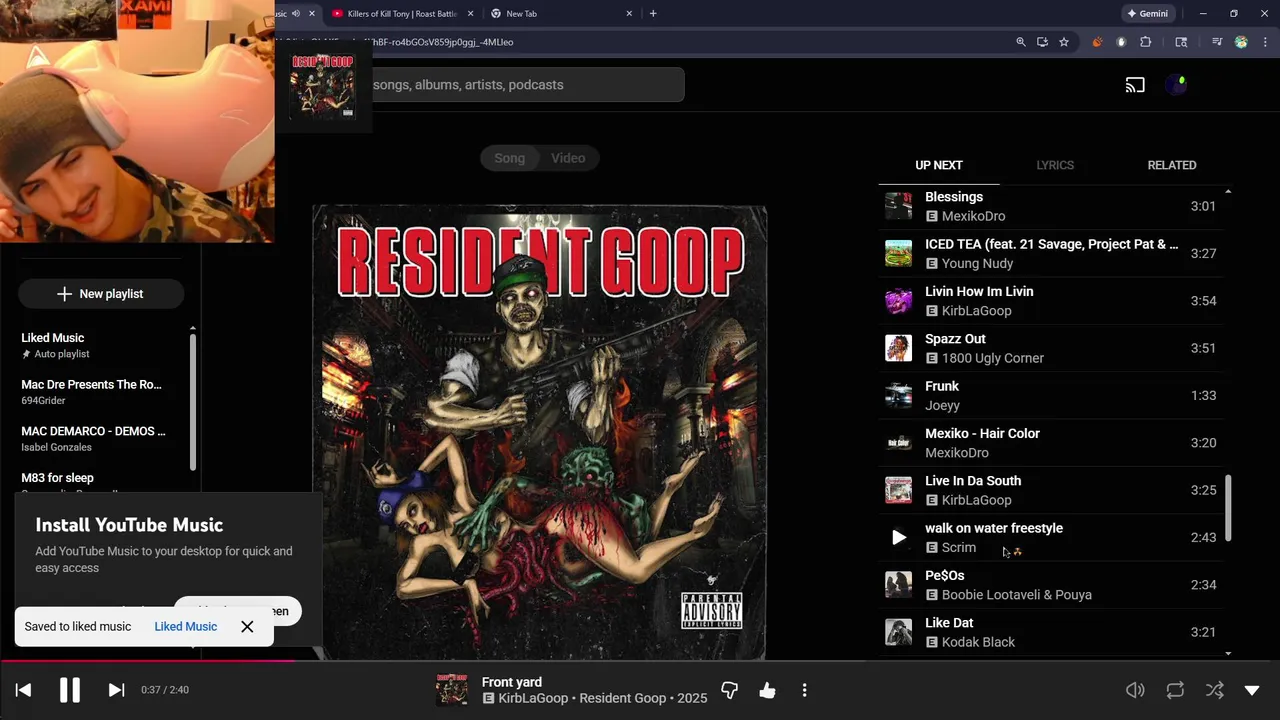Open Chrome media controls icon
Viewport: 1280px width, 720px height.
tap(1217, 42)
